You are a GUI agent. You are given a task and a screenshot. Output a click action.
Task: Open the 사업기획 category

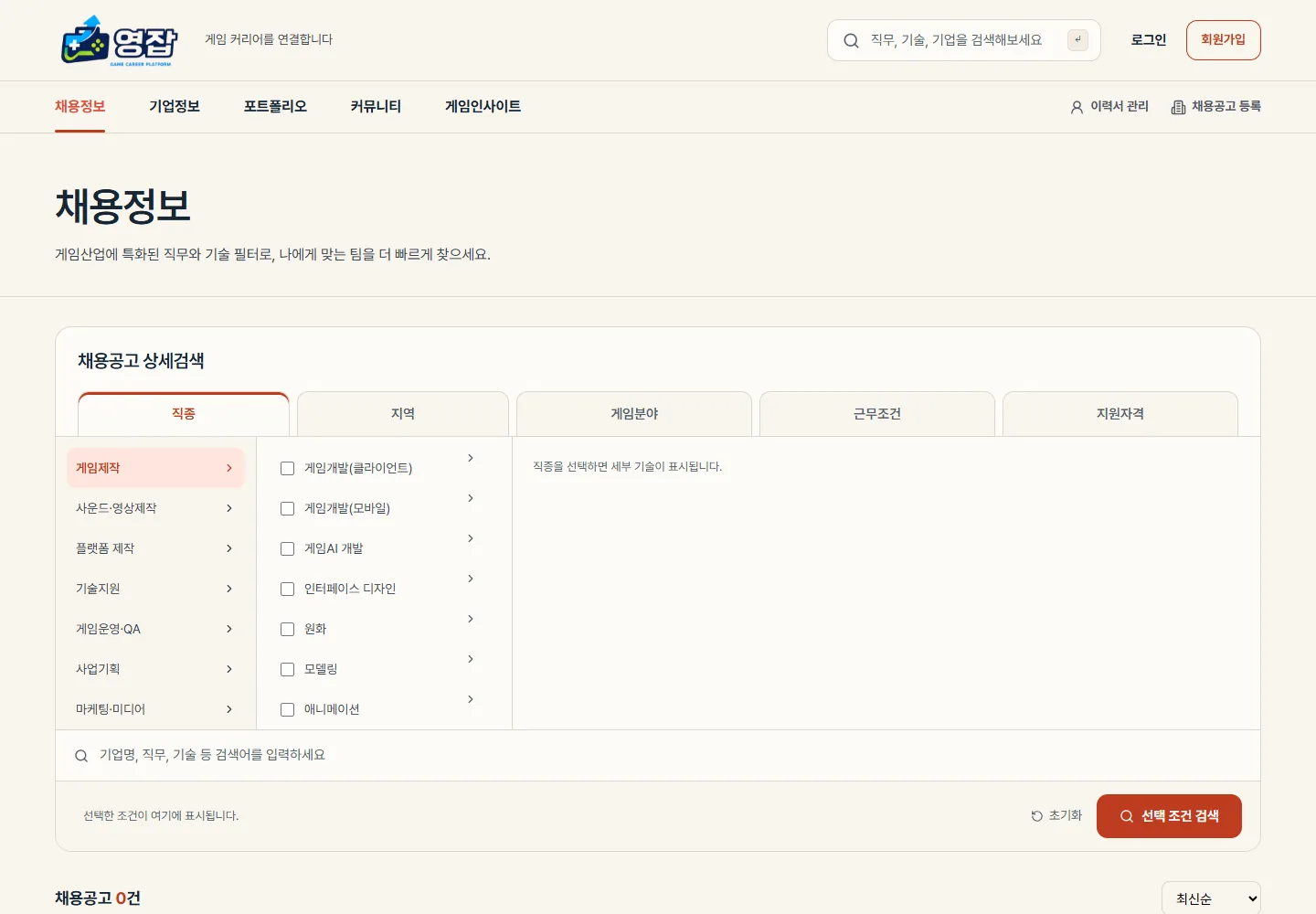click(155, 669)
